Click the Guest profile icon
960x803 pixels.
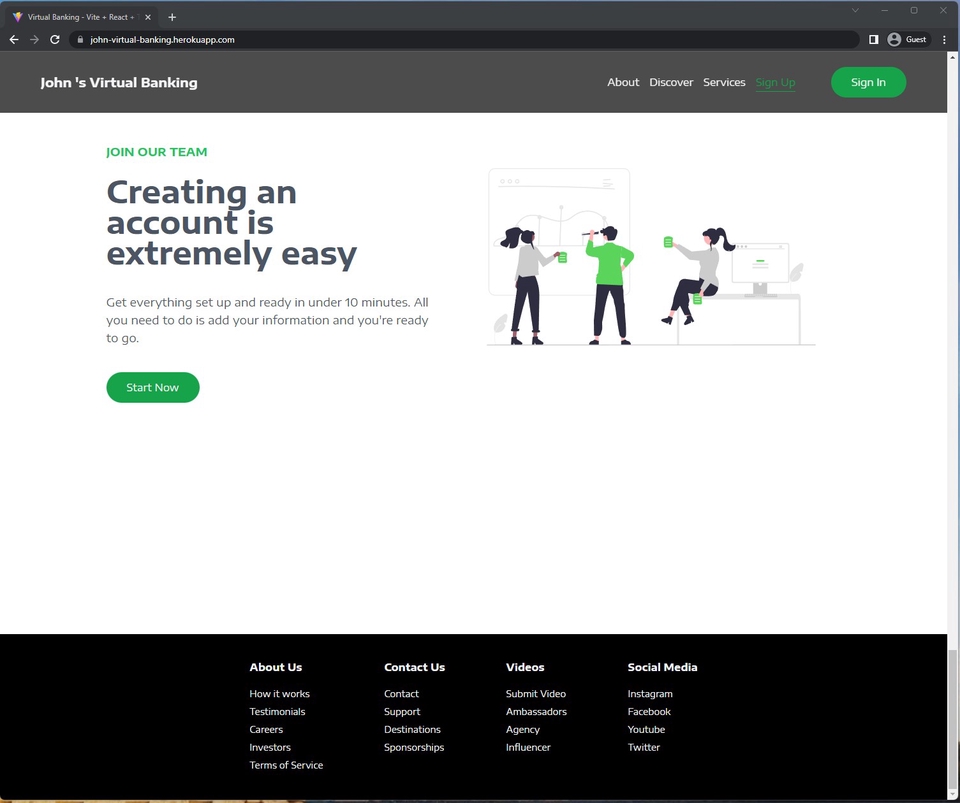(x=895, y=39)
